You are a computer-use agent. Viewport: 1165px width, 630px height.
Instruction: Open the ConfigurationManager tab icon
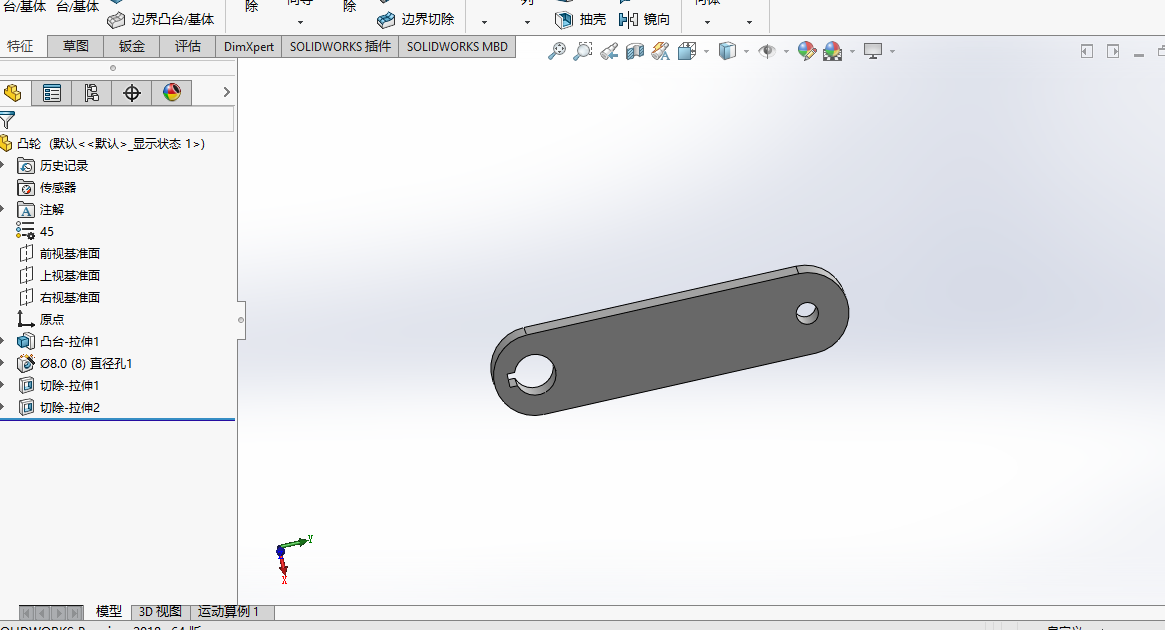(92, 93)
